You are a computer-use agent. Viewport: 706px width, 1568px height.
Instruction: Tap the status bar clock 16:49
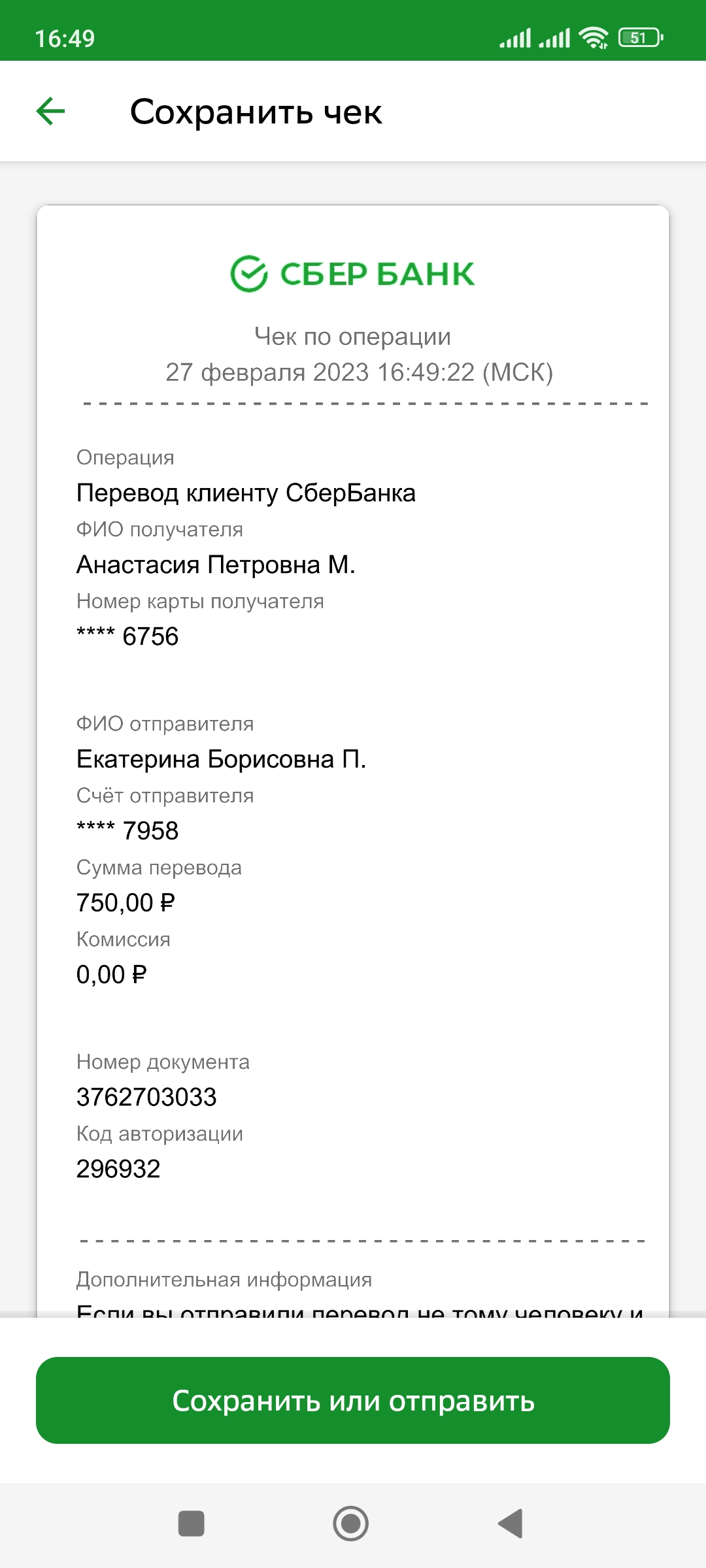click(x=65, y=39)
